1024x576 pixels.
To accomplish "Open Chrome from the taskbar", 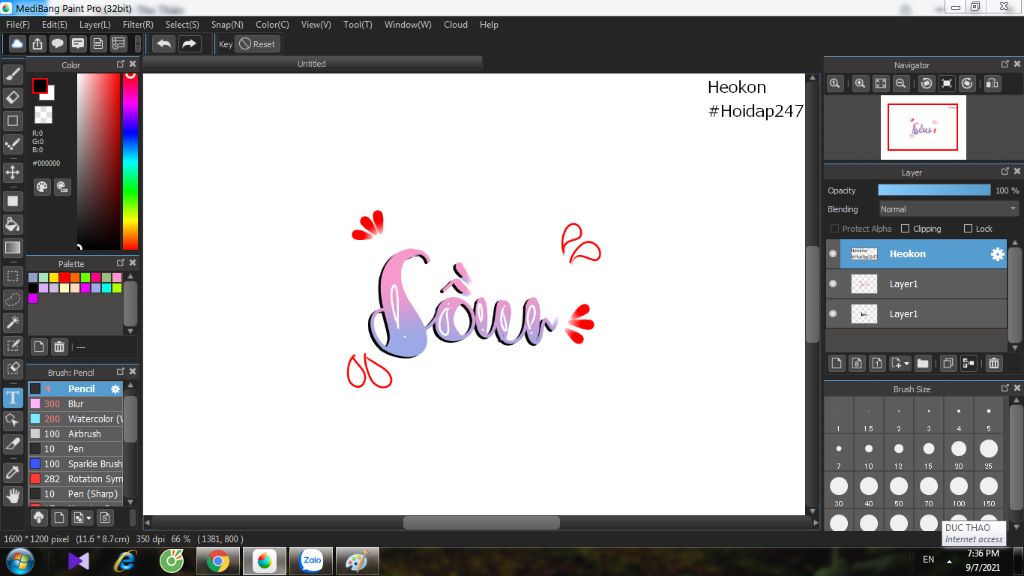I will pyautogui.click(x=218, y=561).
